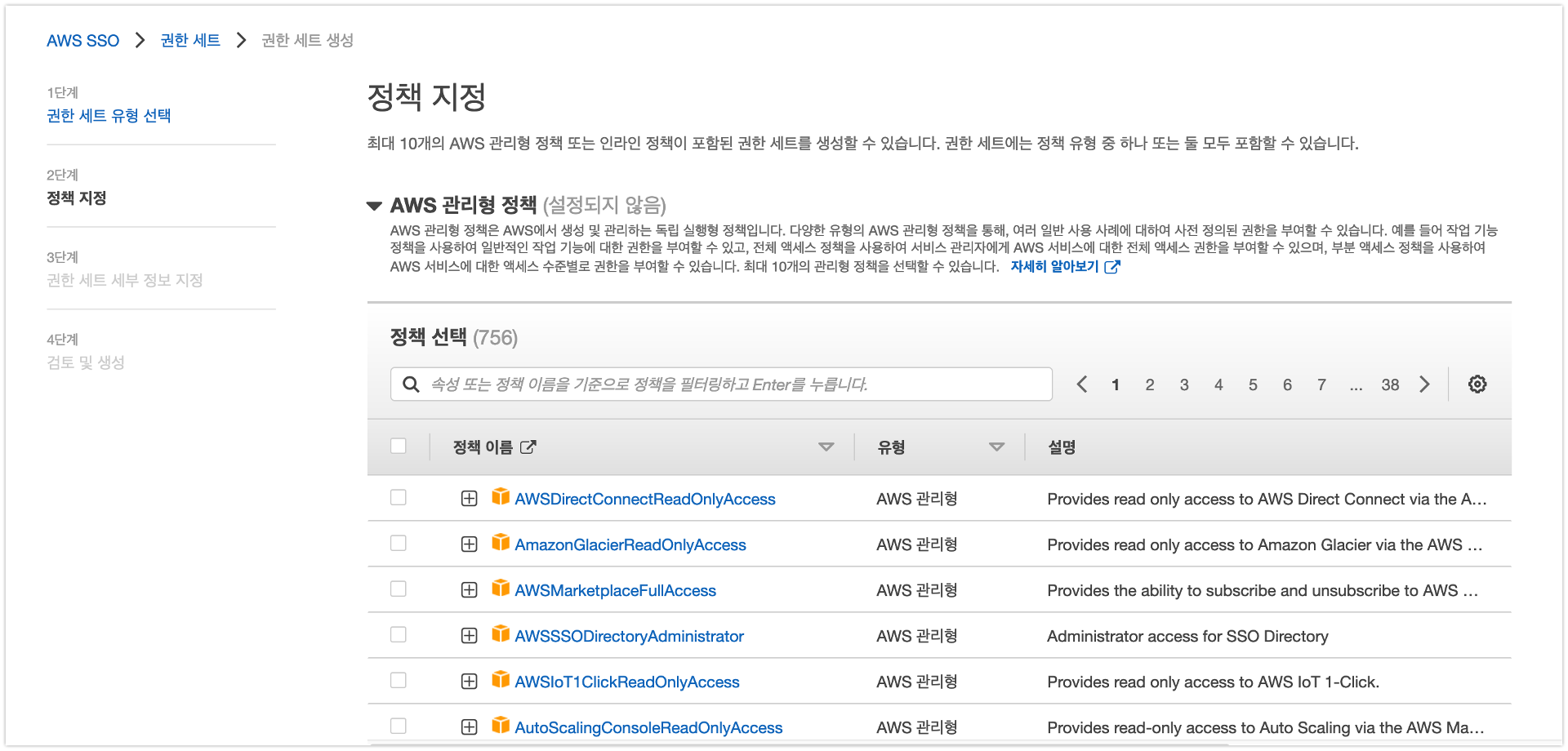The height and width of the screenshot is (751, 1568).
Task: Expand details of AWSIoT1ClickReadOnlyAccess row
Action: [469, 682]
